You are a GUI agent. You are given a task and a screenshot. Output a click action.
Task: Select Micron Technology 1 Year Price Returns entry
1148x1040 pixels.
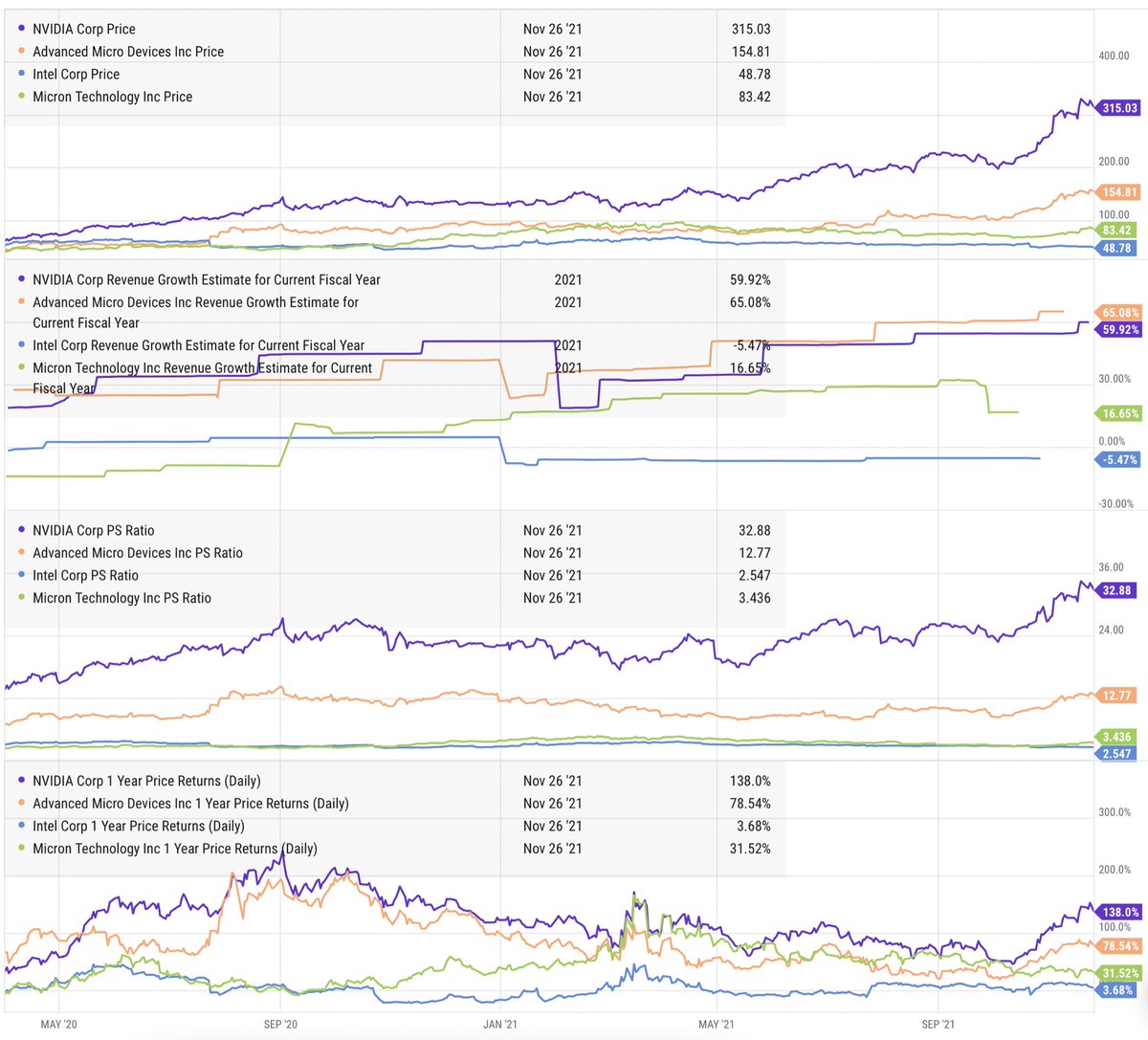175,849
